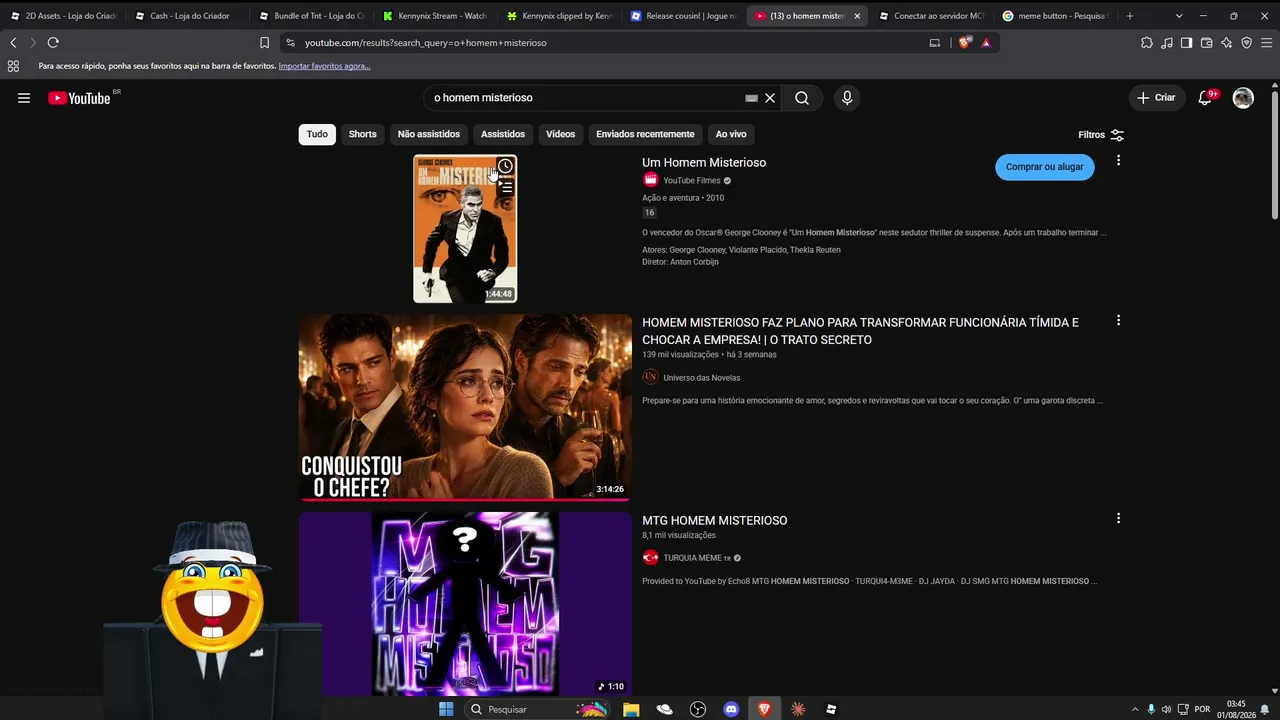The height and width of the screenshot is (720, 1280).
Task: Open Brave Rewards triangle icon
Action: (986, 43)
